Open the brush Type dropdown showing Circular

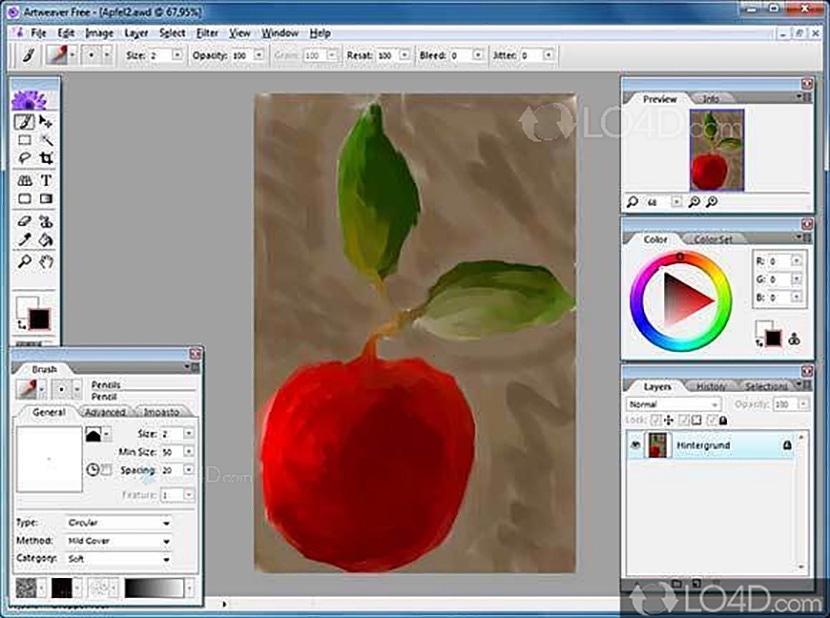click(118, 522)
